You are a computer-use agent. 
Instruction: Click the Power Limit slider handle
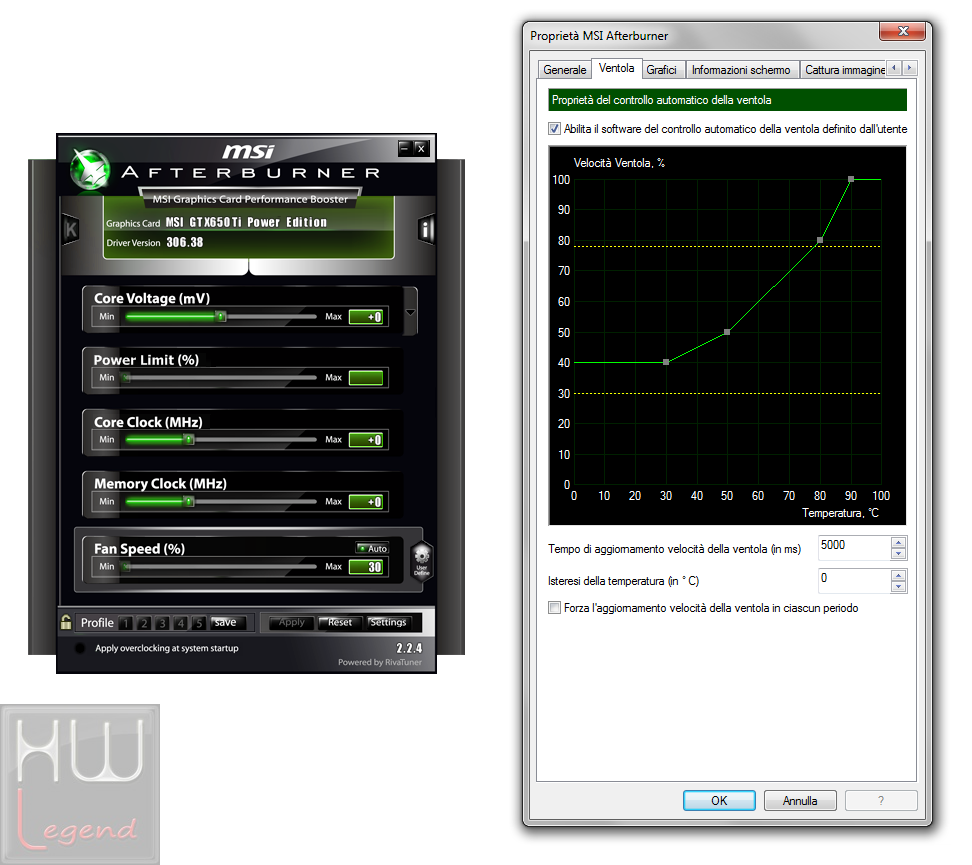pyautogui.click(x=126, y=378)
